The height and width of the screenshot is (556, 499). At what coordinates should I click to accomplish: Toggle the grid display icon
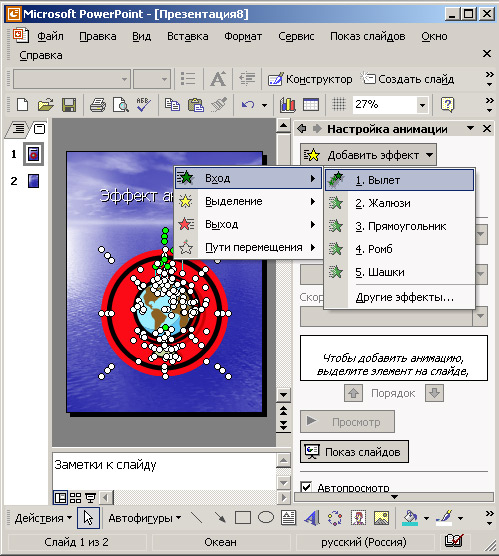coord(339,104)
